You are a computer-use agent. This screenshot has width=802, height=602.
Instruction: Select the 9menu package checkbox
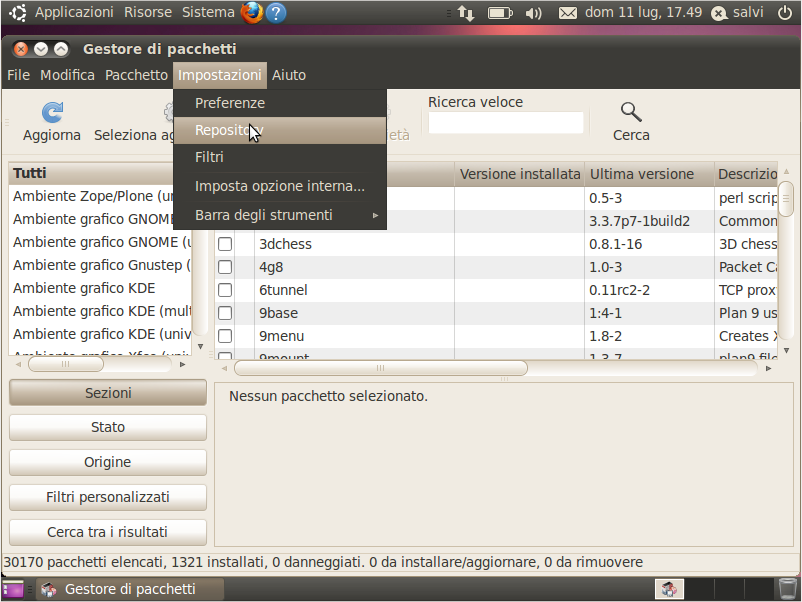pos(225,336)
